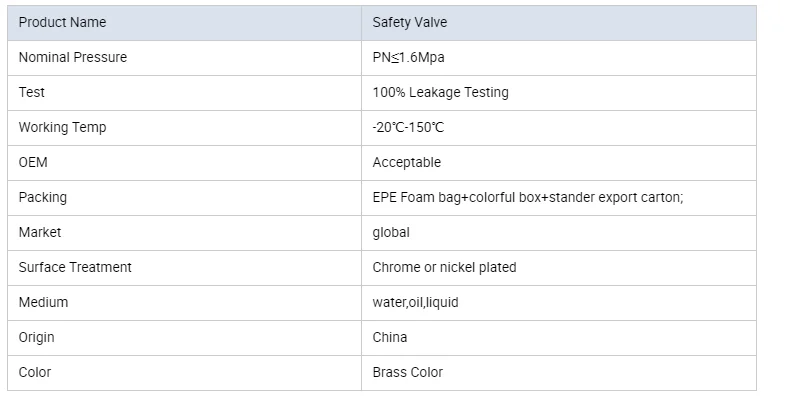Click the 'Product Name' header cell
This screenshot has height=401, width=789.
point(62,22)
